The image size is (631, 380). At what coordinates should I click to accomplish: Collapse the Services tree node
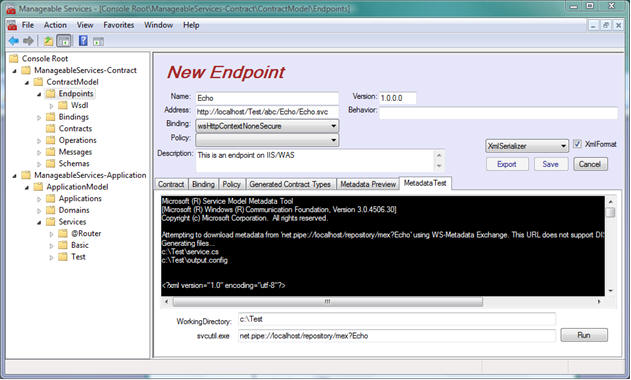click(x=39, y=223)
